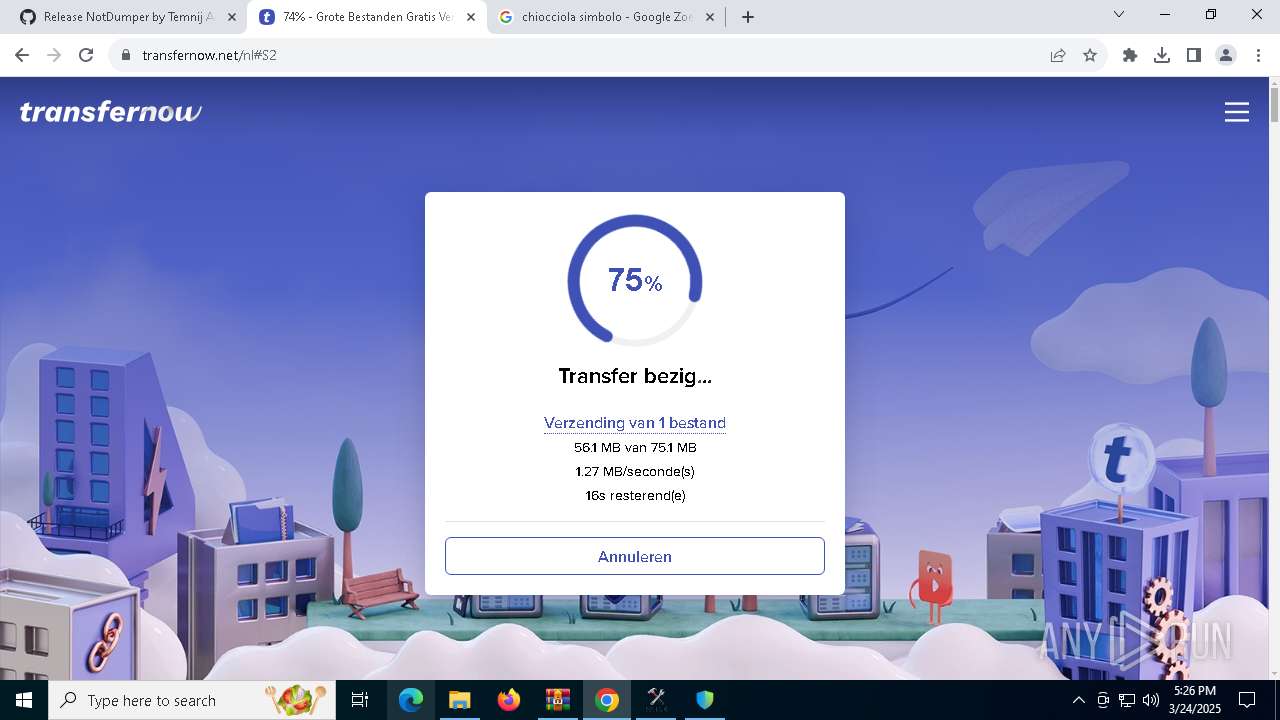The image size is (1280, 720).
Task: Click the '56.1 MB van 75.1 MB' text
Action: click(x=635, y=448)
